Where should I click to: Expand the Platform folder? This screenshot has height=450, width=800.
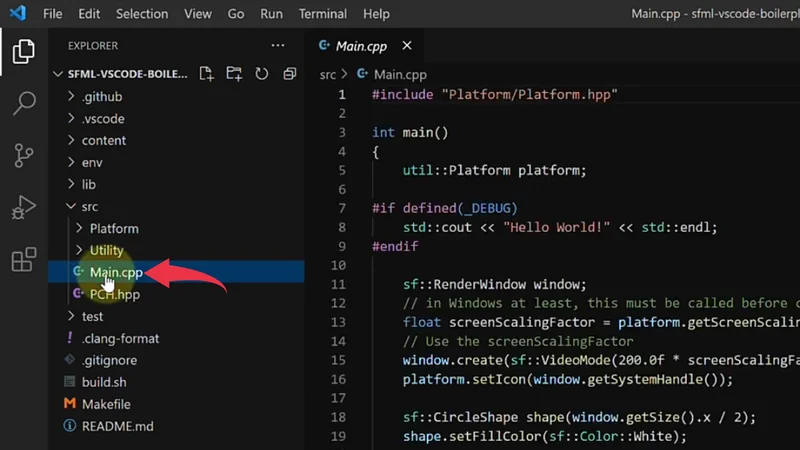click(113, 229)
